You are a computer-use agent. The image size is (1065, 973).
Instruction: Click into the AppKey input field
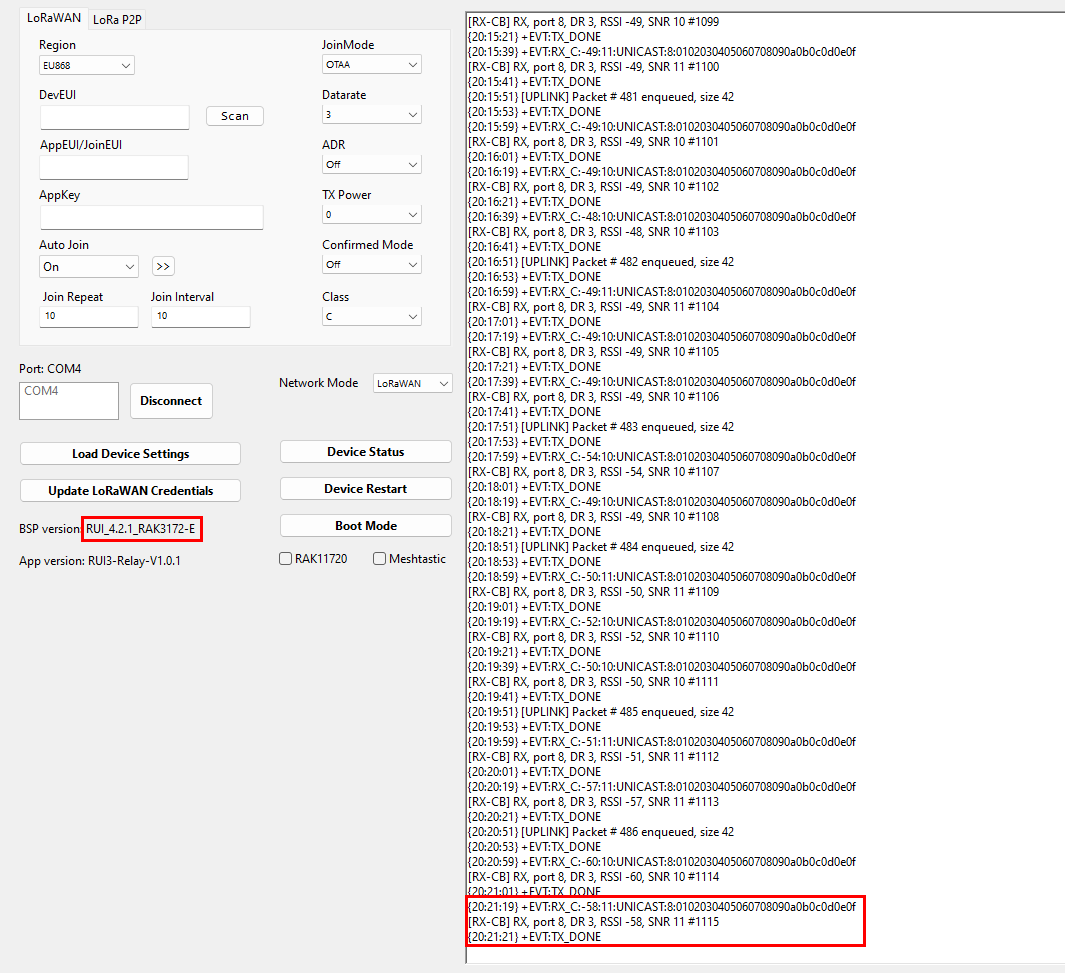pos(151,218)
